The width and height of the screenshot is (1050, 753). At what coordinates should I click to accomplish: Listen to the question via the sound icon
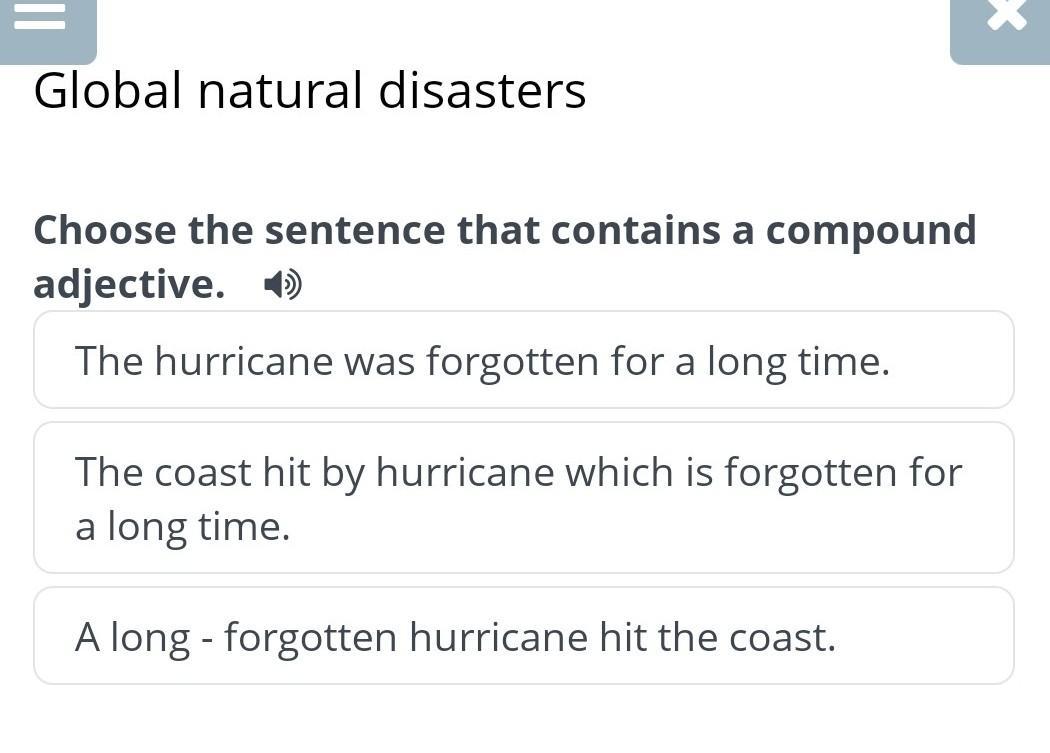click(x=282, y=287)
